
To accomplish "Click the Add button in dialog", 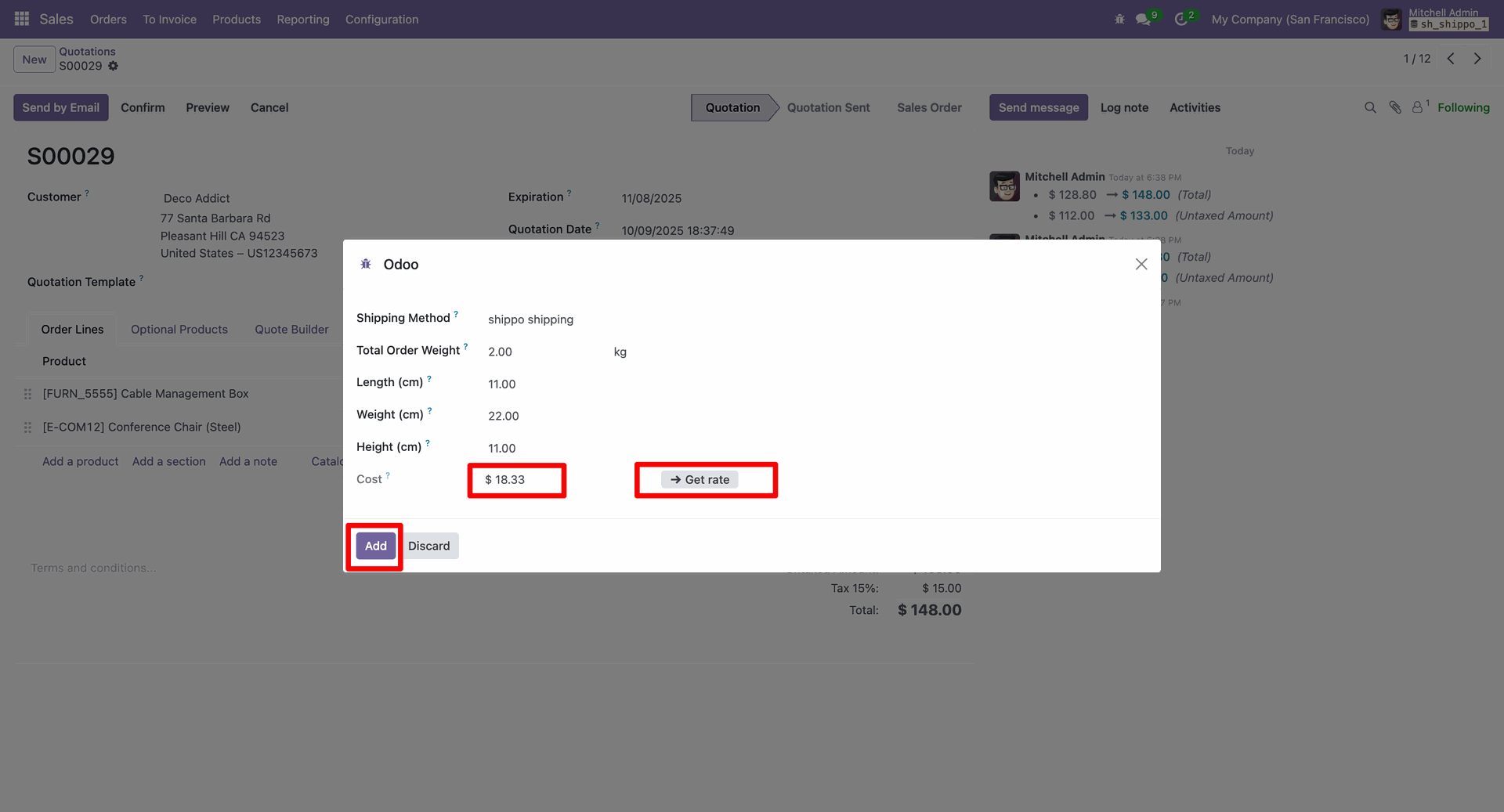I will pyautogui.click(x=376, y=546).
